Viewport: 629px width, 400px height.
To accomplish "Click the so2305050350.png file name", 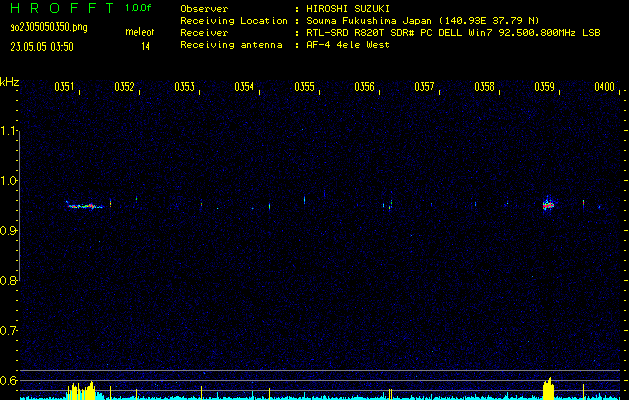I will [x=46, y=27].
